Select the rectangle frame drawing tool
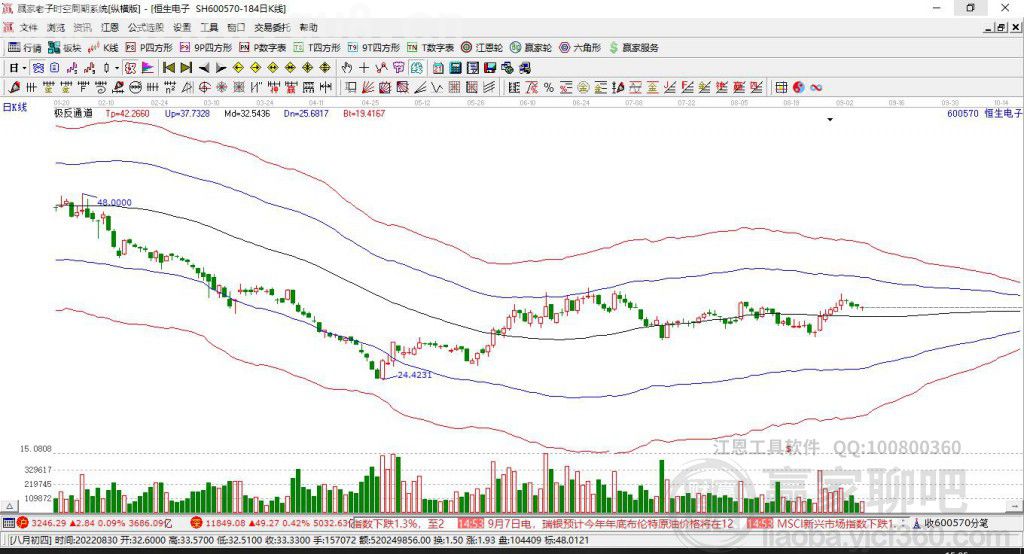Viewport: 1024px width, 554px height. (x=350, y=88)
